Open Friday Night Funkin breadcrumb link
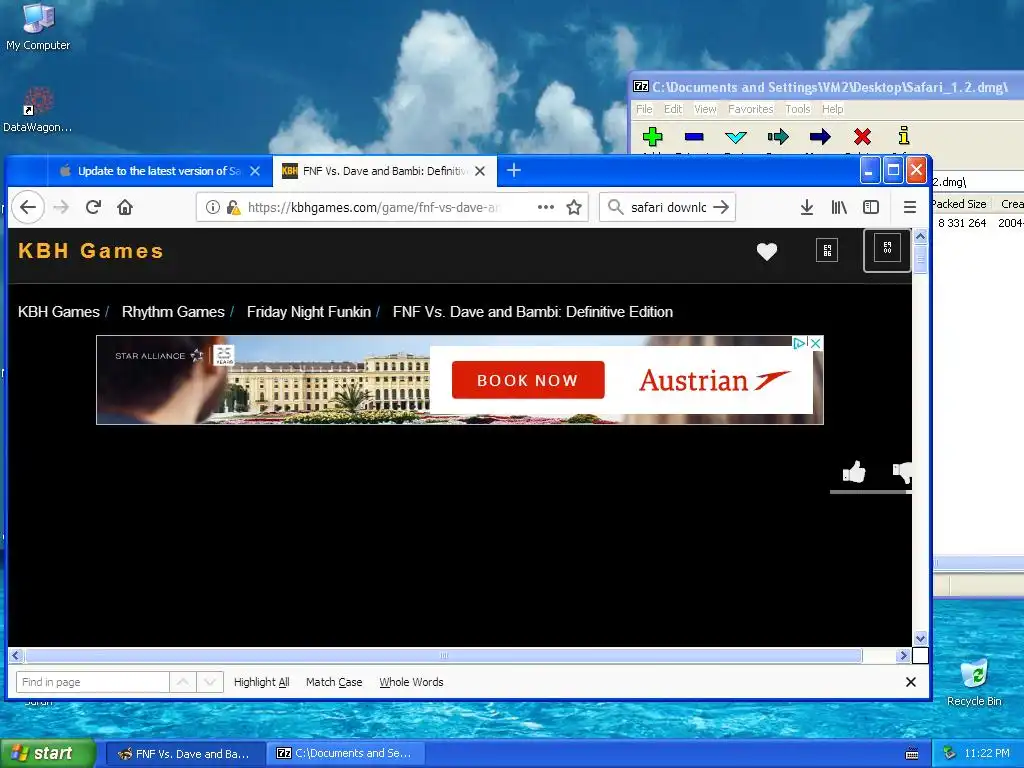The image size is (1024, 768). pyautogui.click(x=309, y=312)
